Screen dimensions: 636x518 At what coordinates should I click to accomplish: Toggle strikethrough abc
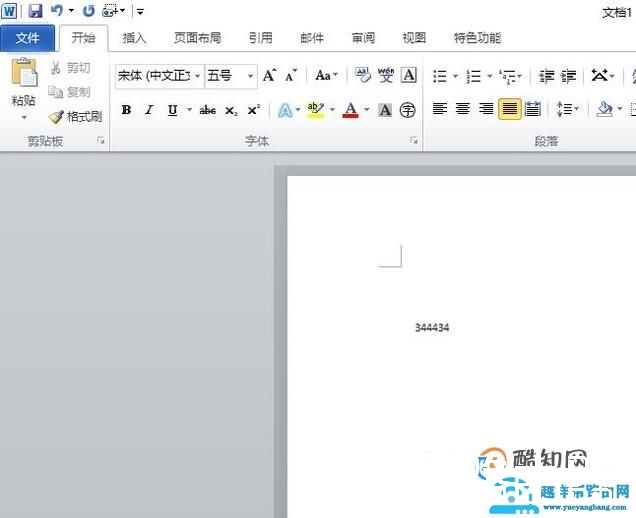coord(207,110)
